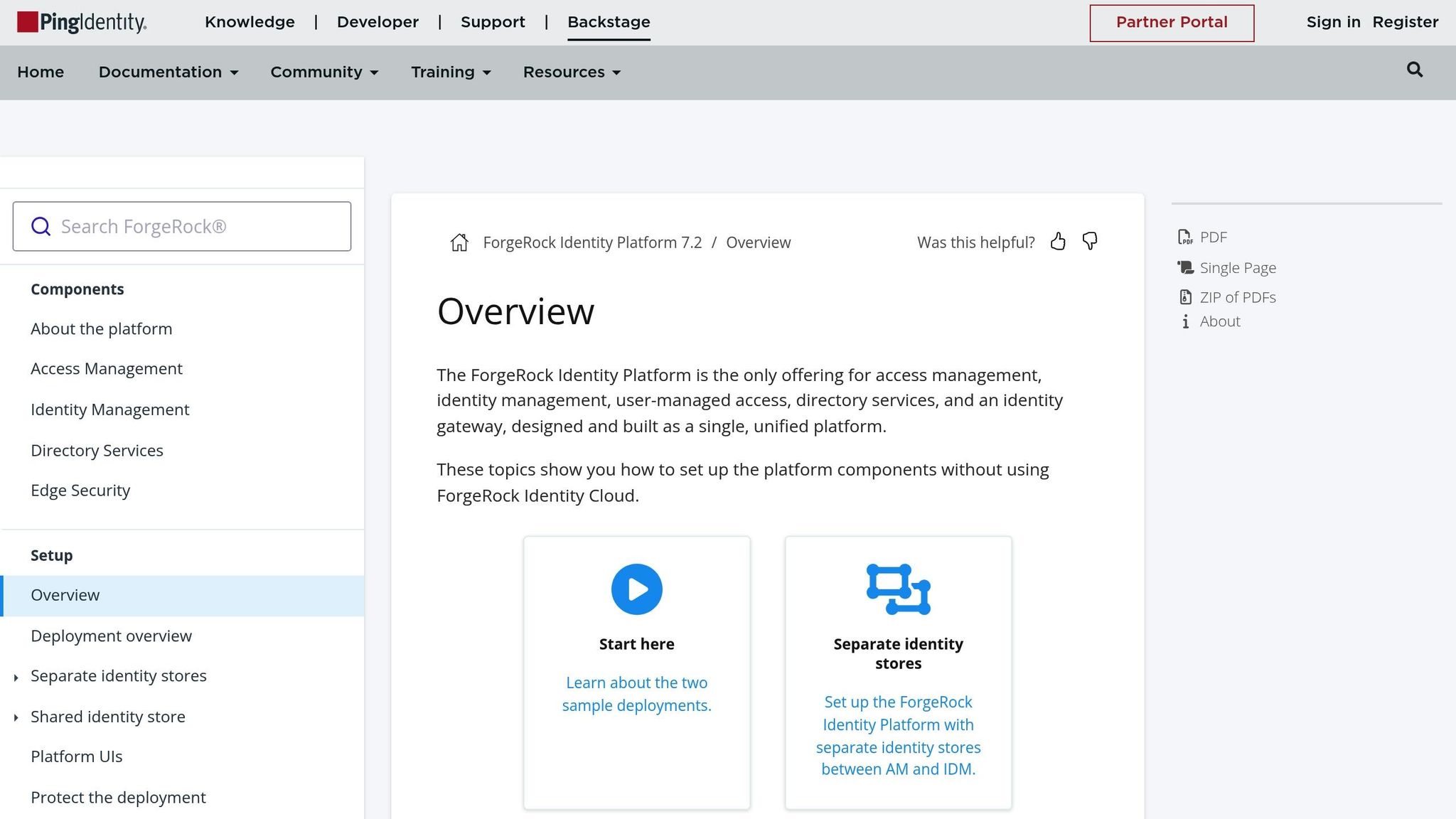Open About the platform sidebar item
The image size is (1456, 819).
[102, 329]
